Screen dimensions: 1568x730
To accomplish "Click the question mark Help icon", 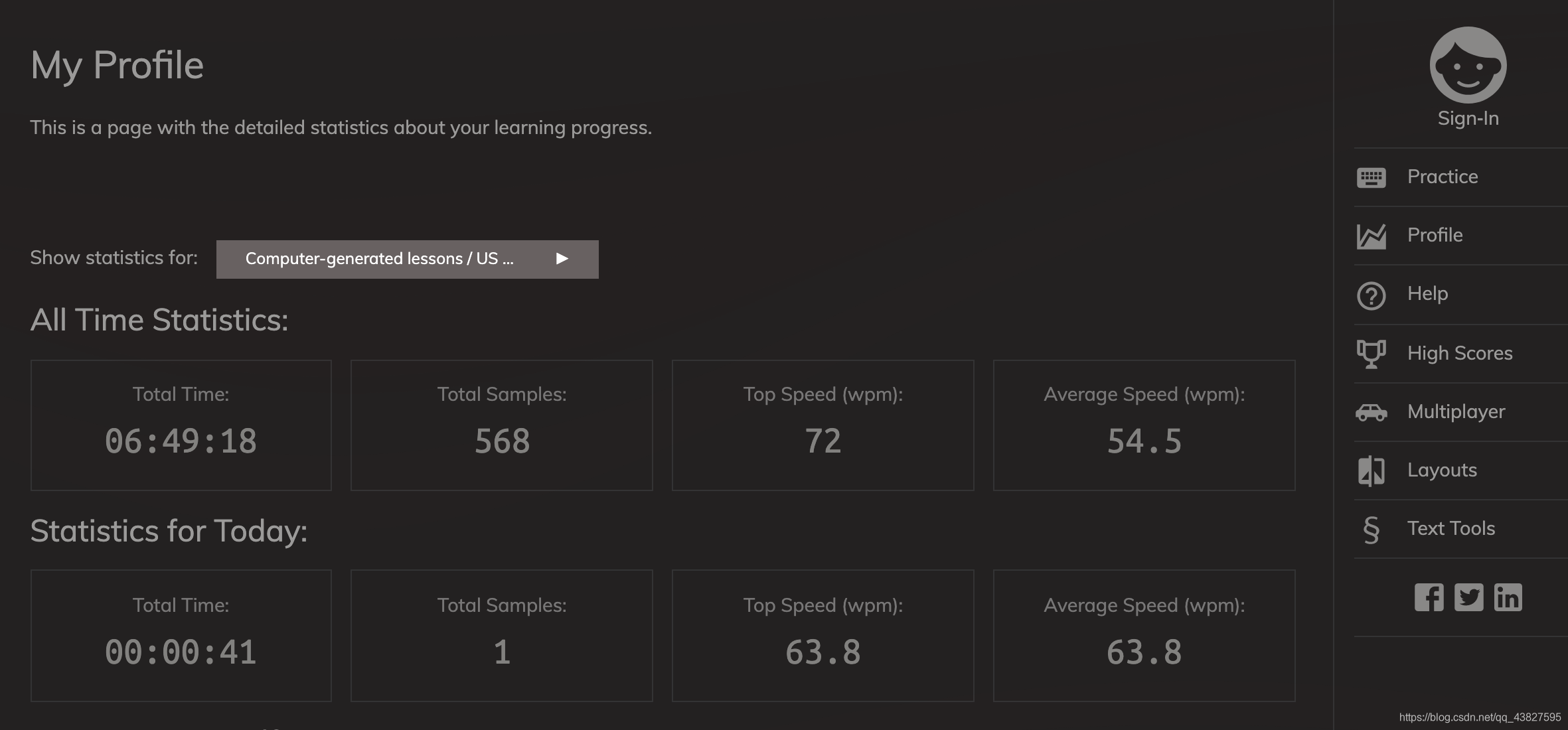I will (1371, 295).
